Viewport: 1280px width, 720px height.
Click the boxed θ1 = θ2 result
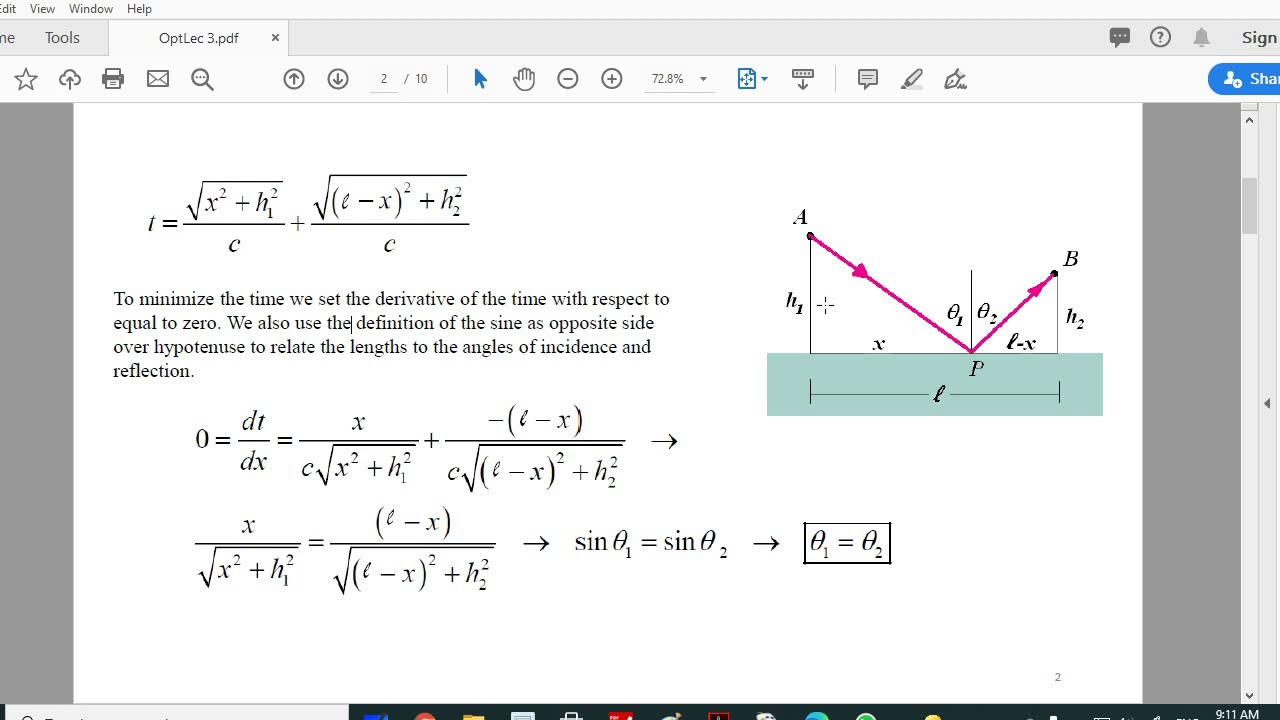[x=847, y=543]
